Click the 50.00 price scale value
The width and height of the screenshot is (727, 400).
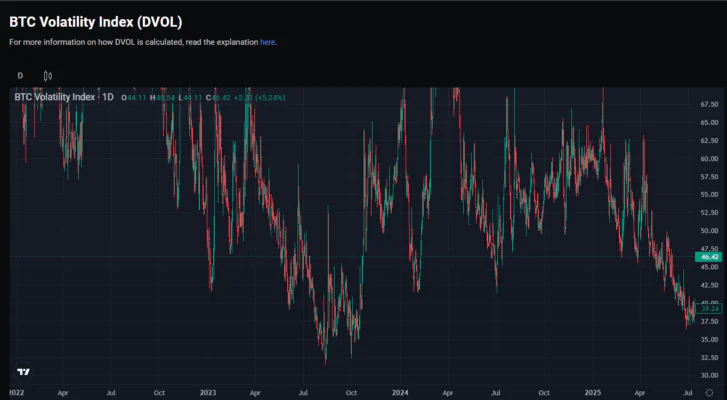(709, 230)
